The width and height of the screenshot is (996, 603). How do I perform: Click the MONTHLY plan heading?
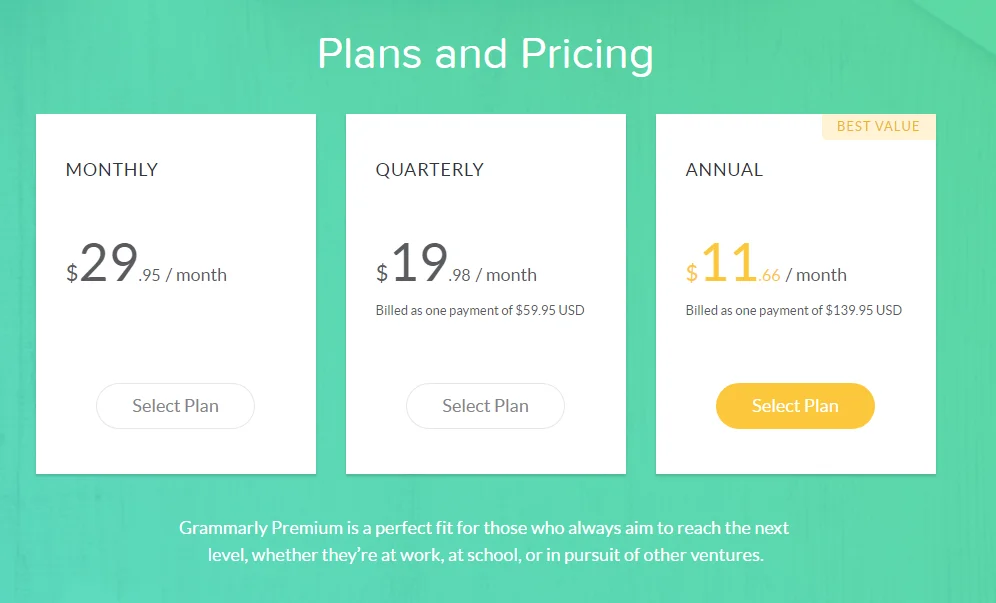tap(112, 170)
